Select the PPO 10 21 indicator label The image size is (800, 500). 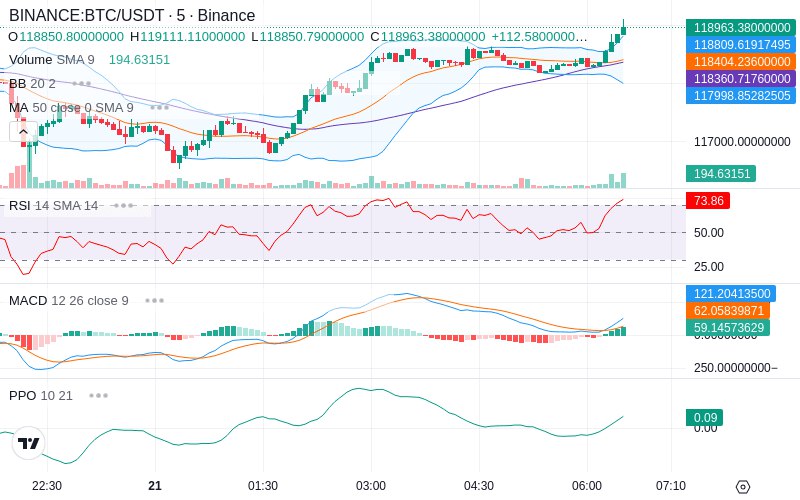point(41,395)
